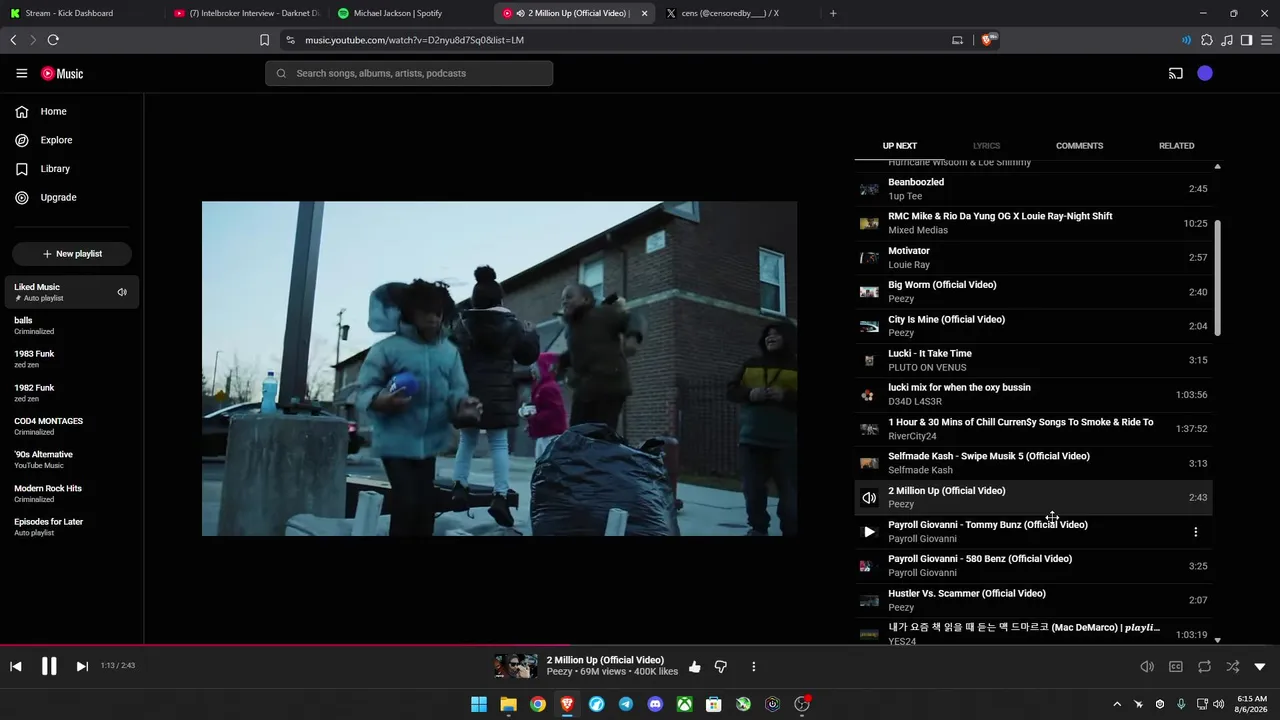Switch to the Lyrics tab

tap(986, 146)
